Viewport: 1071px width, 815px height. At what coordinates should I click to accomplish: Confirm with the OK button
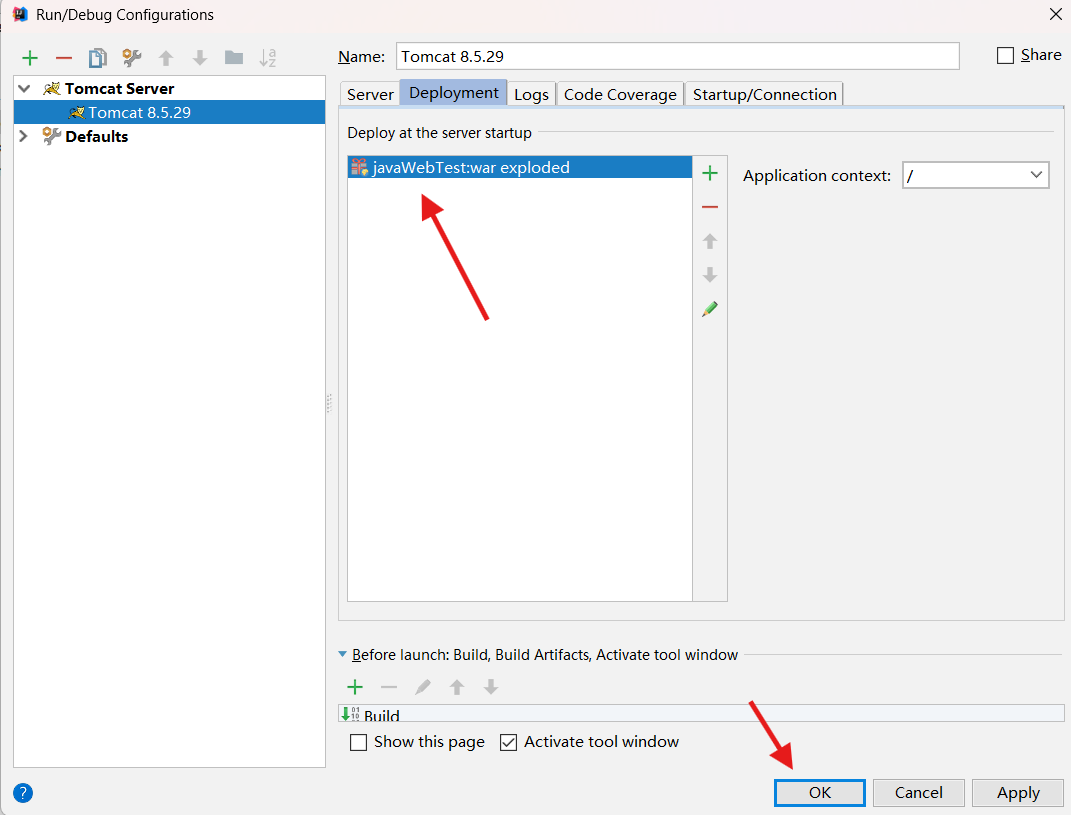(x=820, y=792)
